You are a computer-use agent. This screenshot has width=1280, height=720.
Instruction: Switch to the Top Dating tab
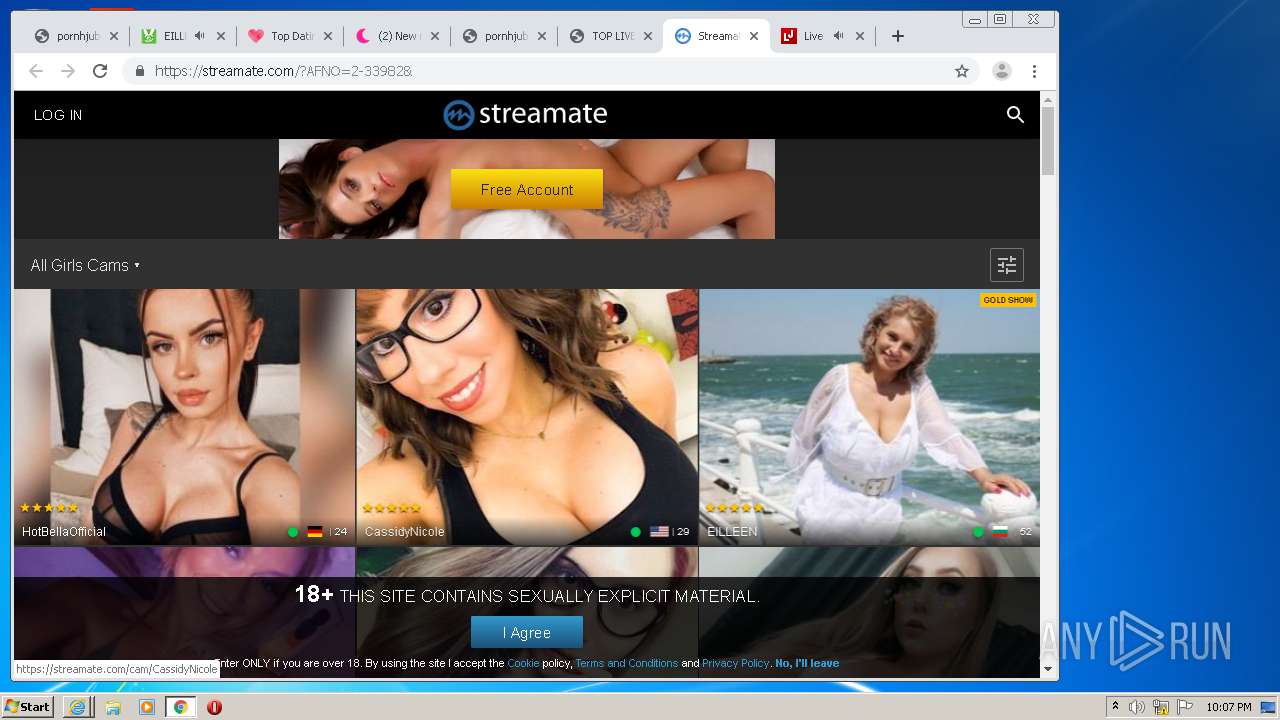(292, 36)
